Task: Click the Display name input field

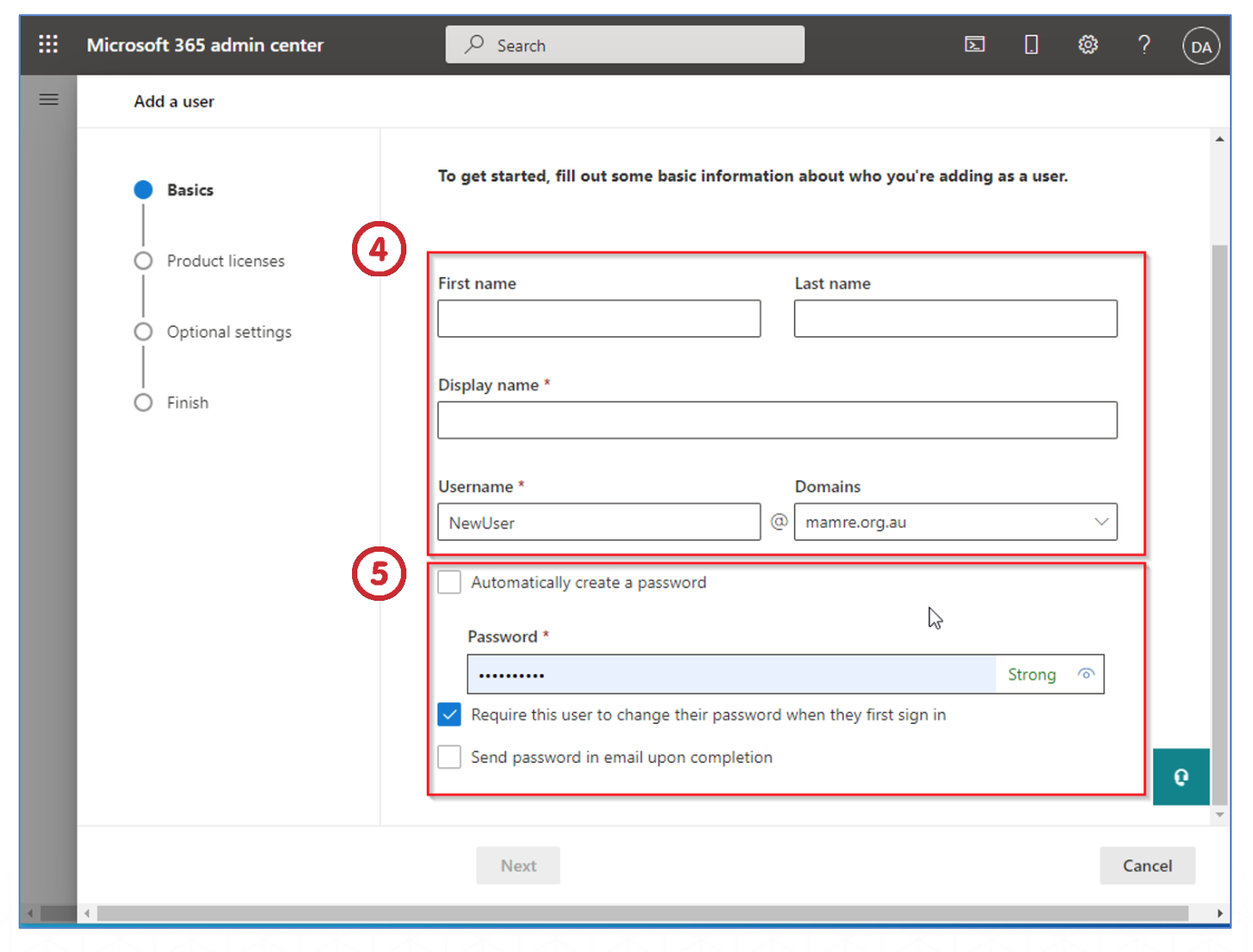Action: click(x=777, y=421)
